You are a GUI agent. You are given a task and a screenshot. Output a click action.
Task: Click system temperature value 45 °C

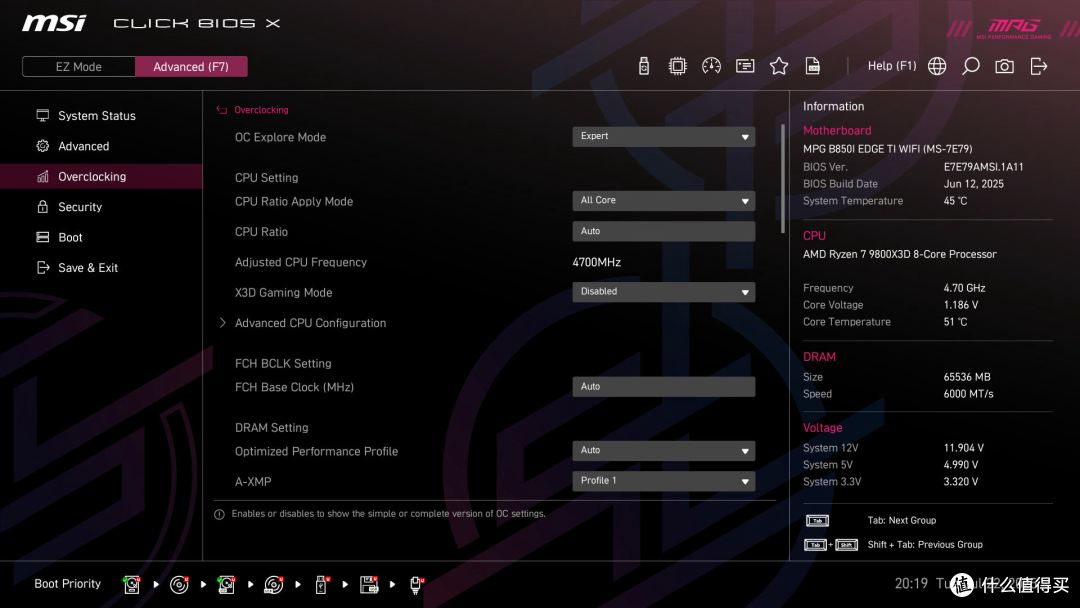(955, 200)
